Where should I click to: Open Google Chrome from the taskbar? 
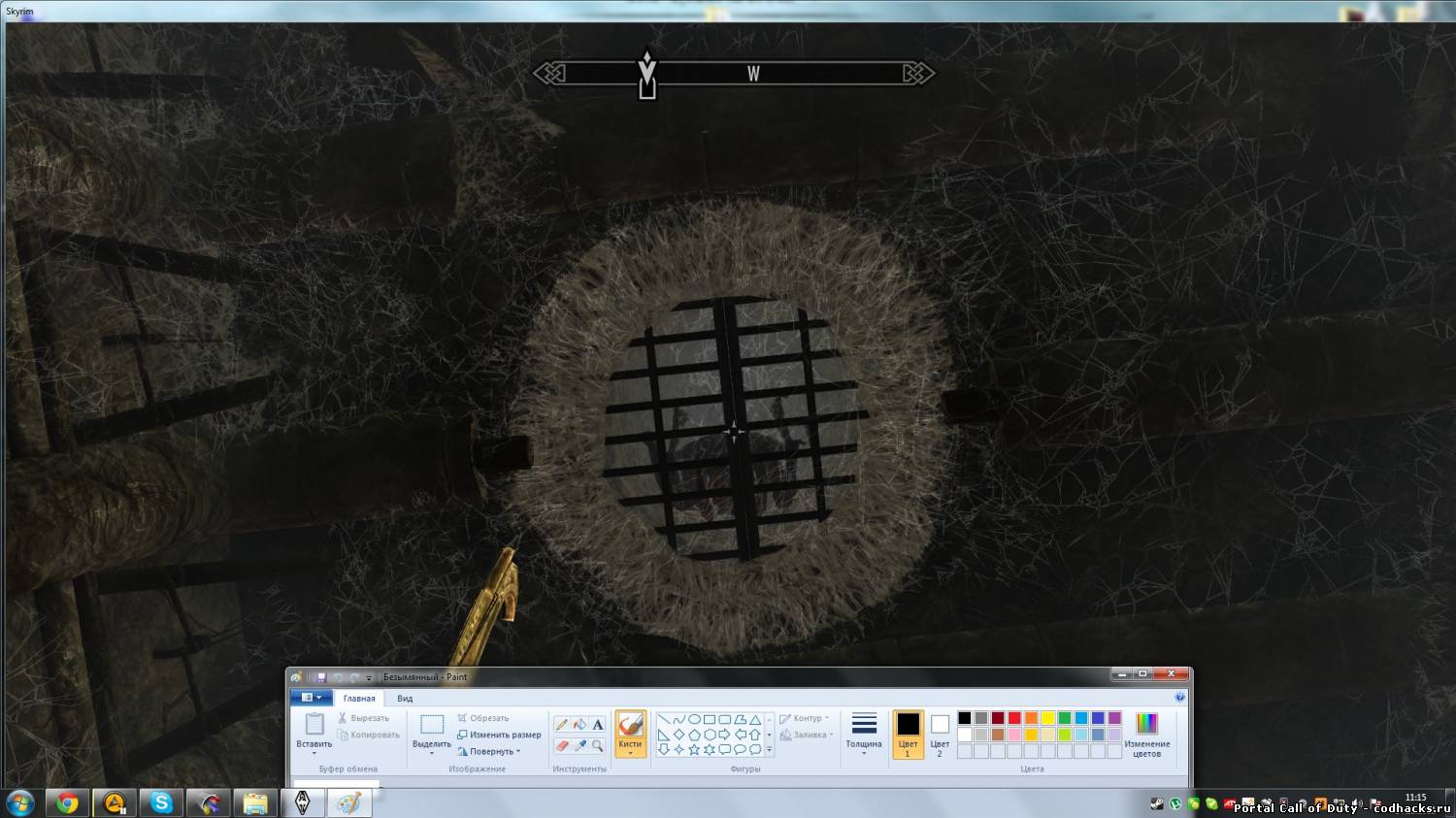click(67, 803)
